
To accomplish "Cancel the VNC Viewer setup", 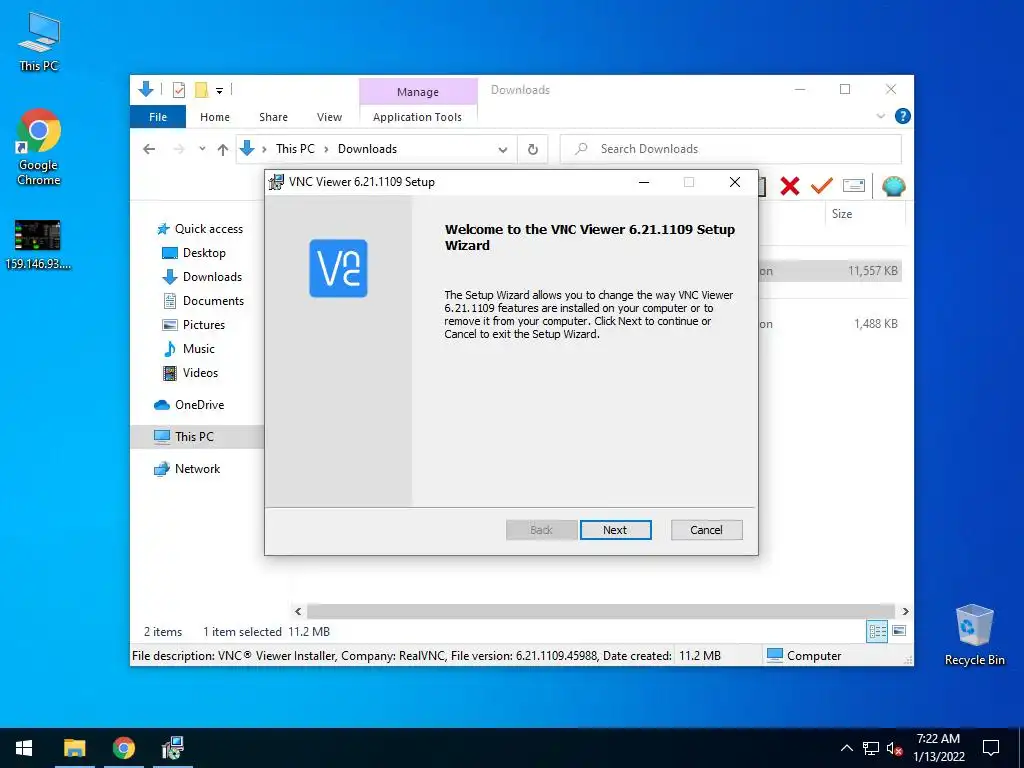I will (706, 530).
